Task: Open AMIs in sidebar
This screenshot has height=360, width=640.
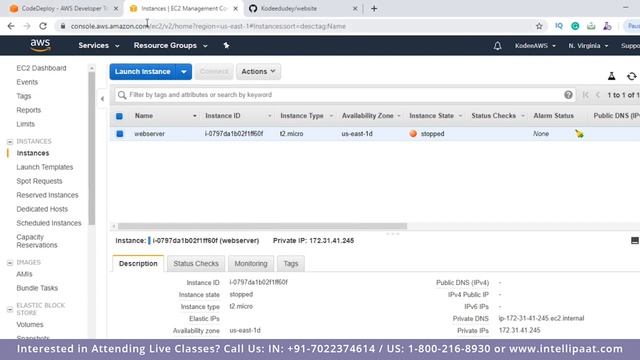Action: 24,274
